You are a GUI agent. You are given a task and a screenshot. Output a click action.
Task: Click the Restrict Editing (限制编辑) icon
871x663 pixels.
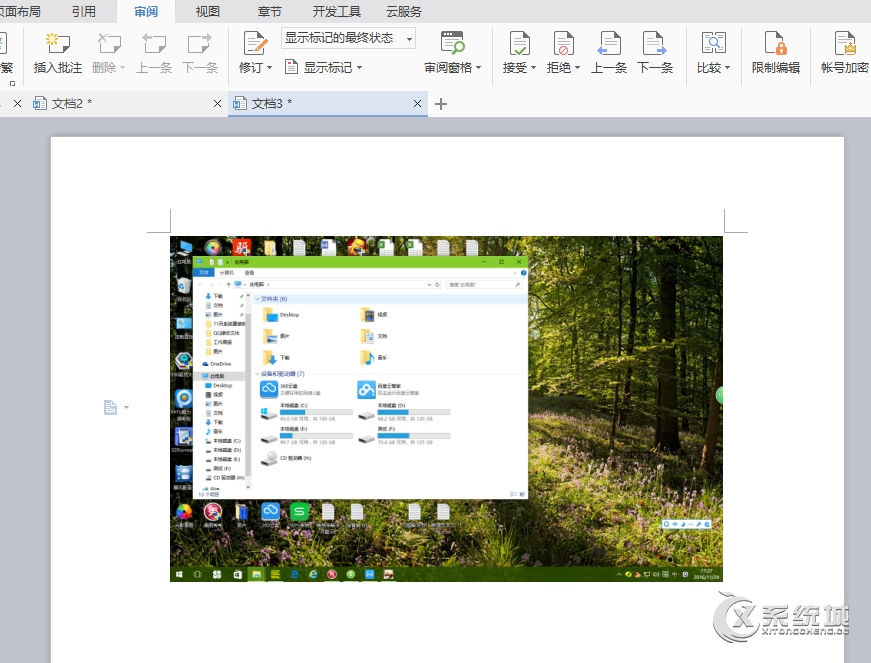[775, 43]
